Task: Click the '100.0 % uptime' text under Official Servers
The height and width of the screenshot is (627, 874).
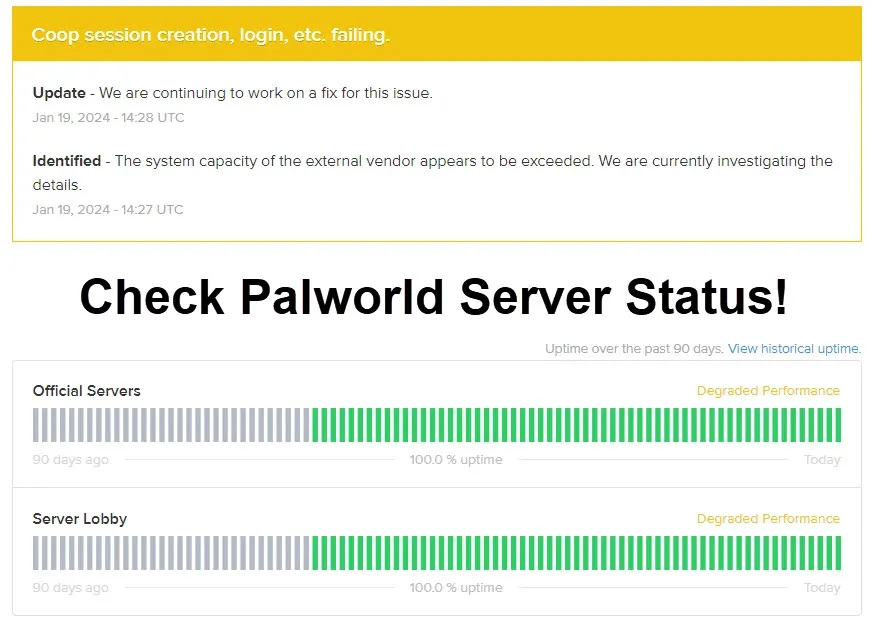Action: 456,460
